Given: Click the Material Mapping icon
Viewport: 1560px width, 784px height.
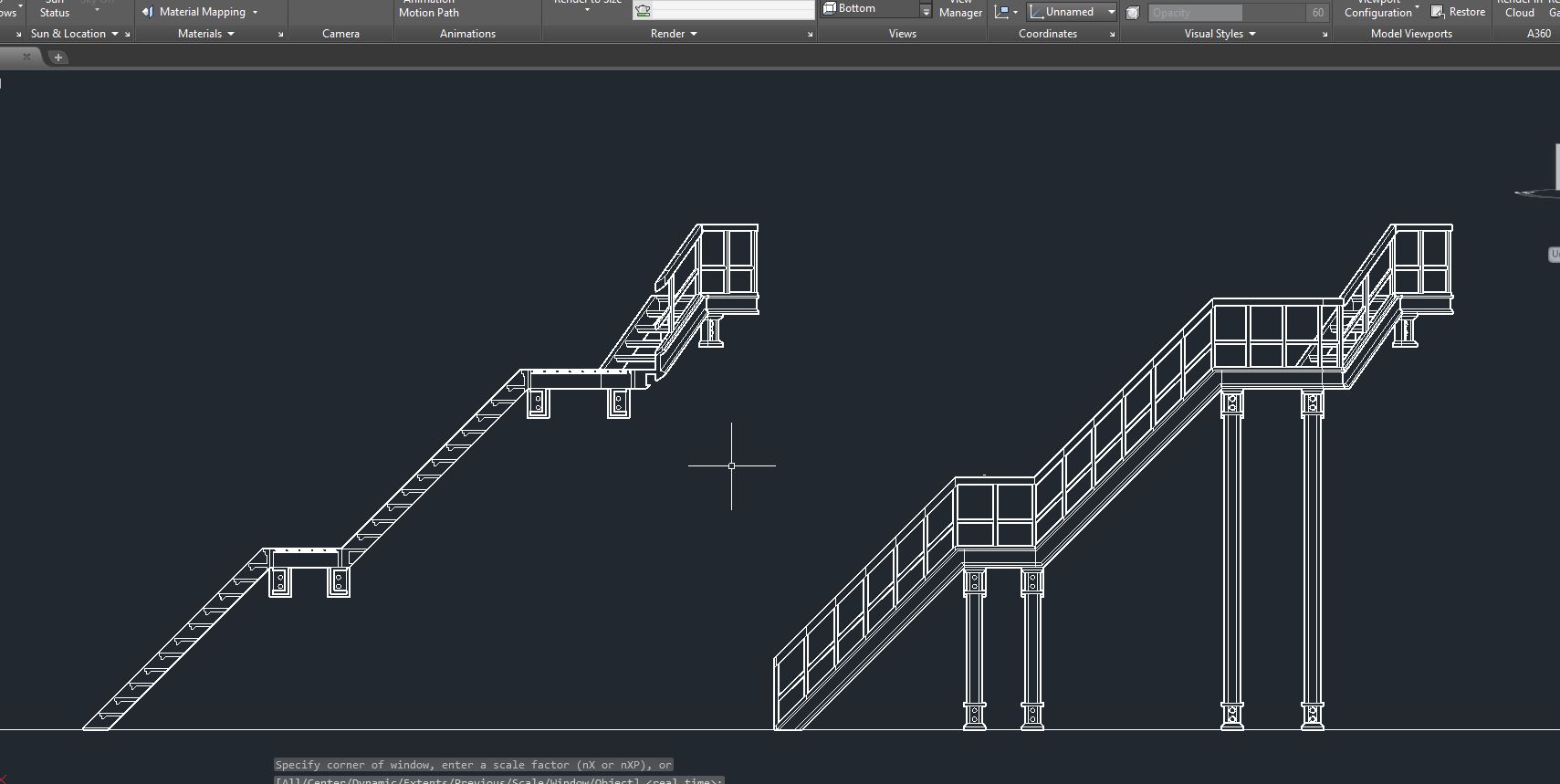Looking at the screenshot, I should click(148, 12).
